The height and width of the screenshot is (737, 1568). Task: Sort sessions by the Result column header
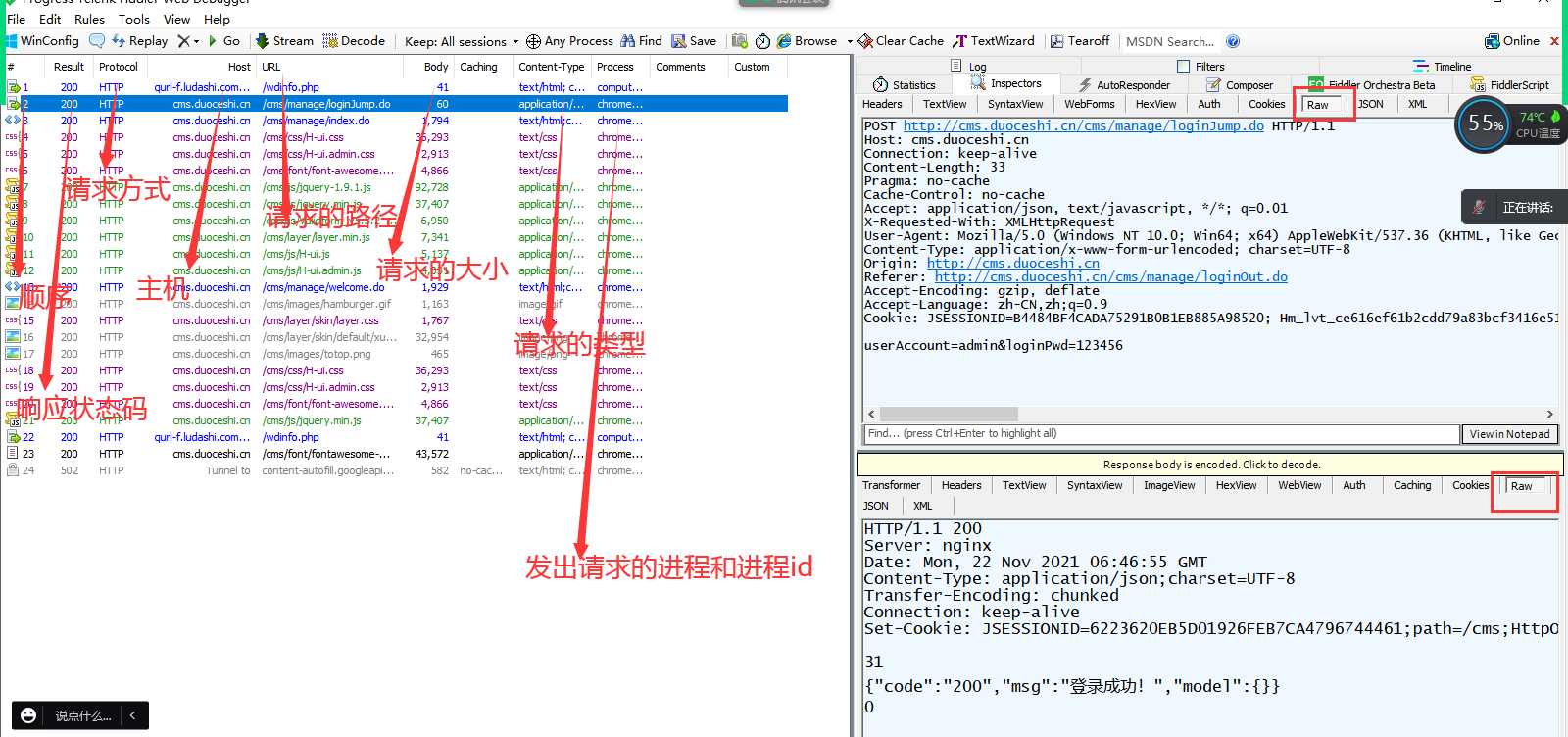[x=69, y=67]
